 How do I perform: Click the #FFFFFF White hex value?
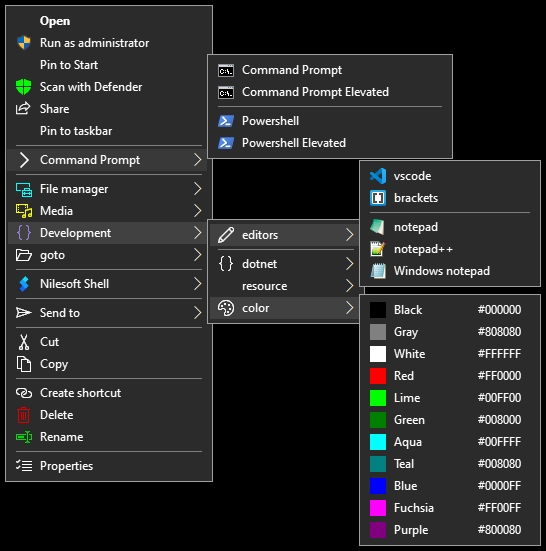[x=499, y=354]
